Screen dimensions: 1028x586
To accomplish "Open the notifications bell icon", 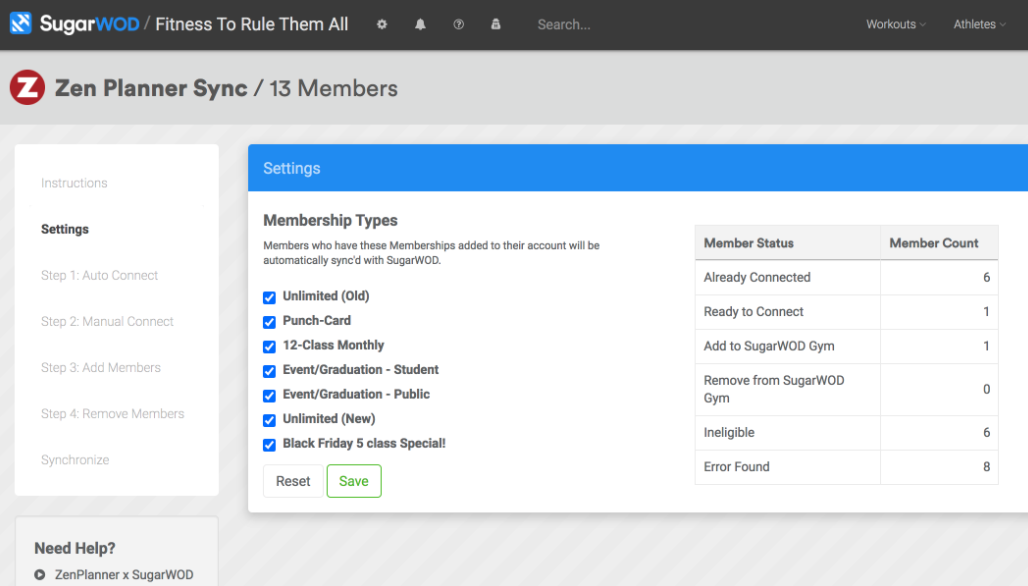I will (x=420, y=24).
